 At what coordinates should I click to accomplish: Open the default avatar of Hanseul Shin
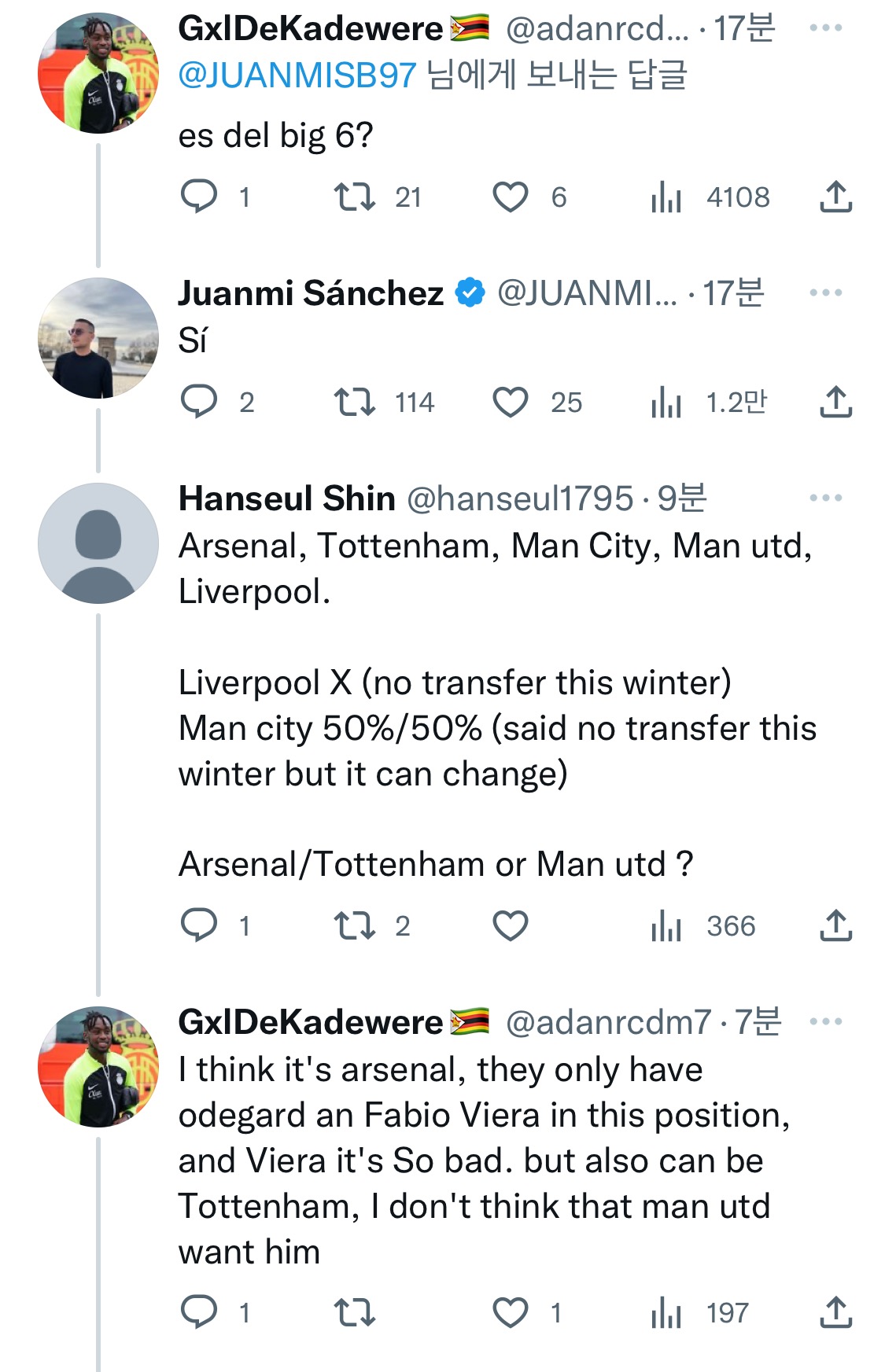point(98,543)
